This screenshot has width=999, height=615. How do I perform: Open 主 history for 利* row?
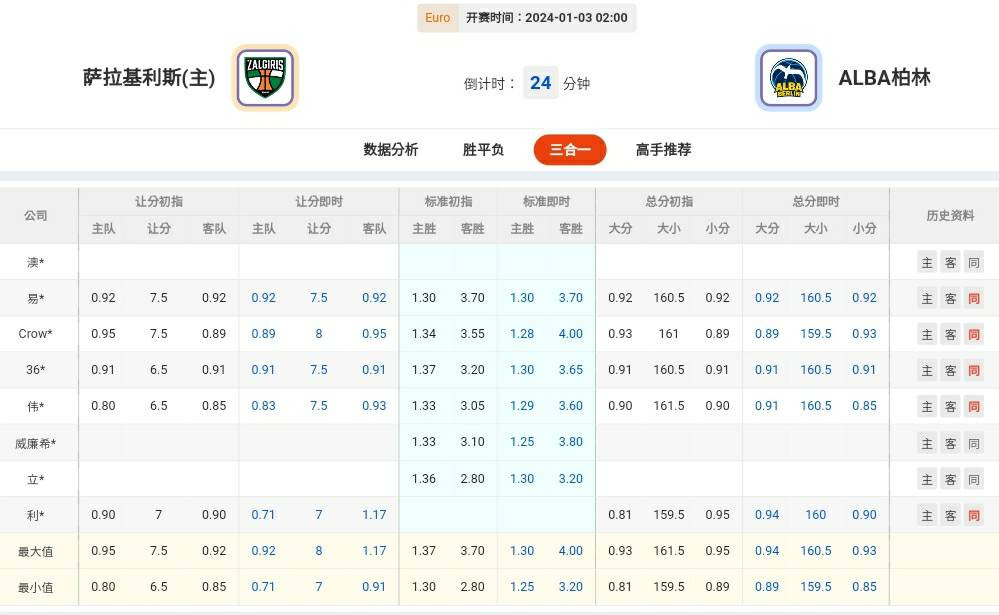pos(927,515)
